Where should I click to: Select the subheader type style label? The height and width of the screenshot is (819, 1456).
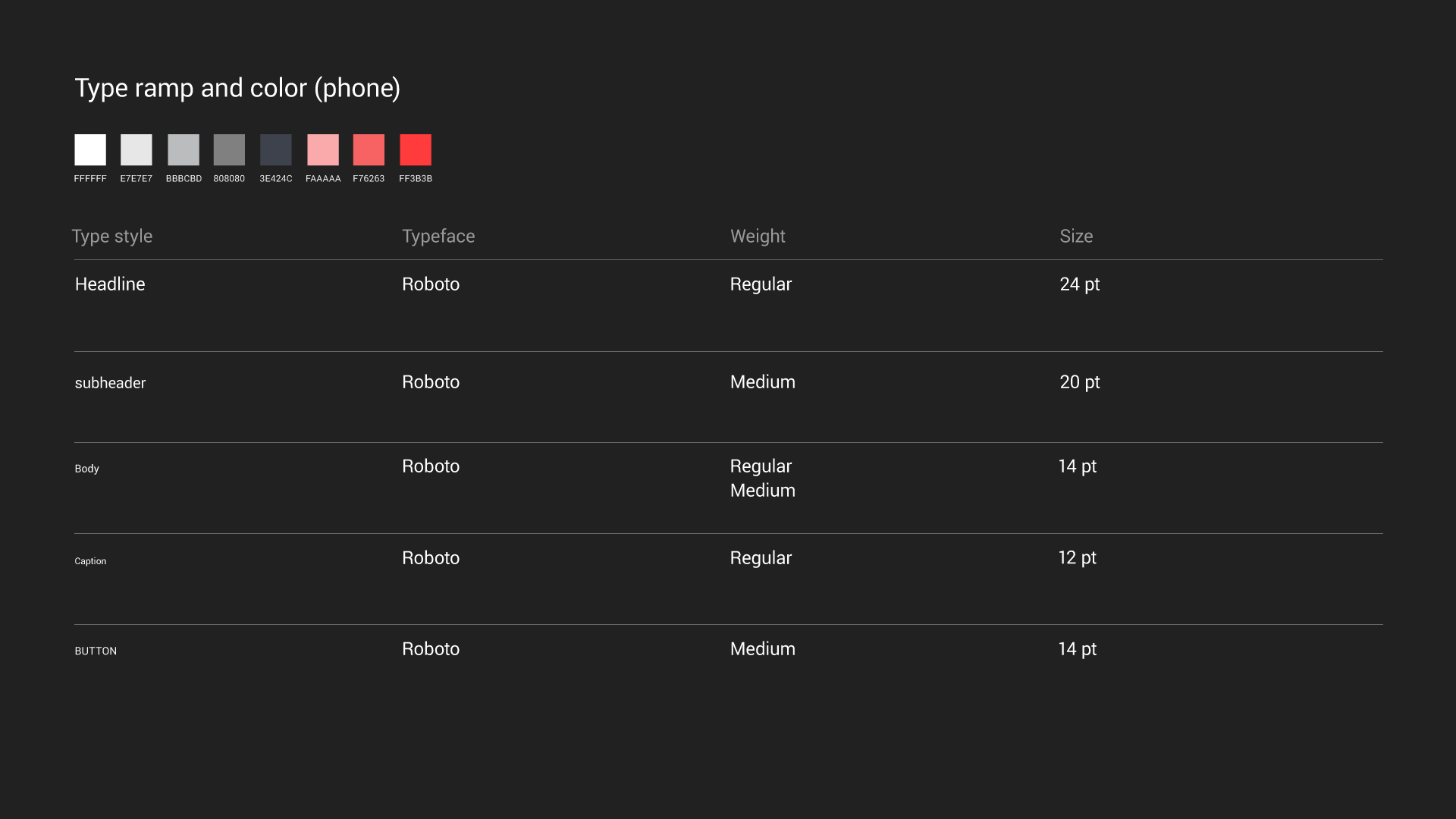click(x=110, y=383)
